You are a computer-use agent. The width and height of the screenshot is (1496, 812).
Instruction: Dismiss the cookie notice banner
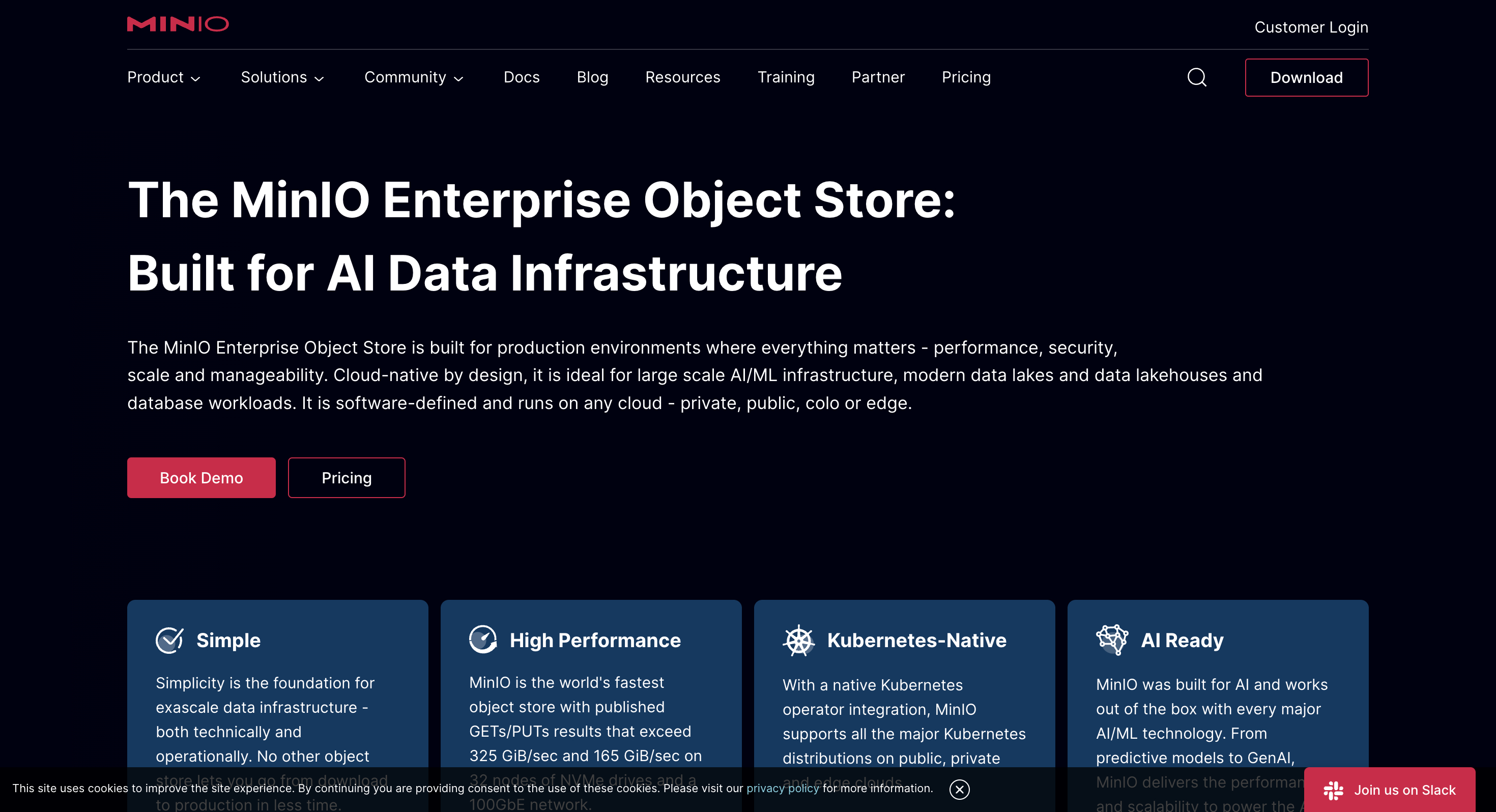(959, 789)
